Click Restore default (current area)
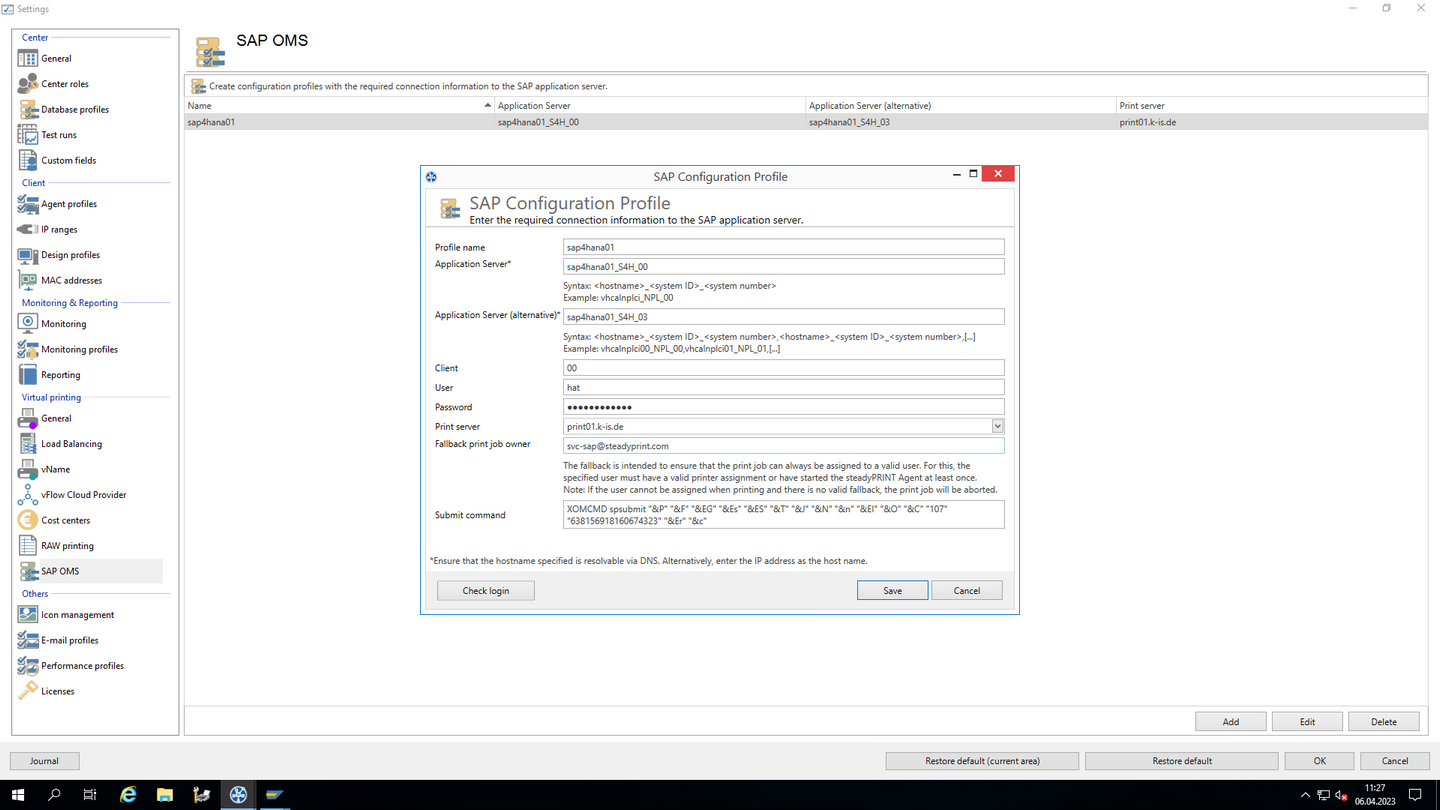This screenshot has width=1440, height=810. click(x=982, y=761)
